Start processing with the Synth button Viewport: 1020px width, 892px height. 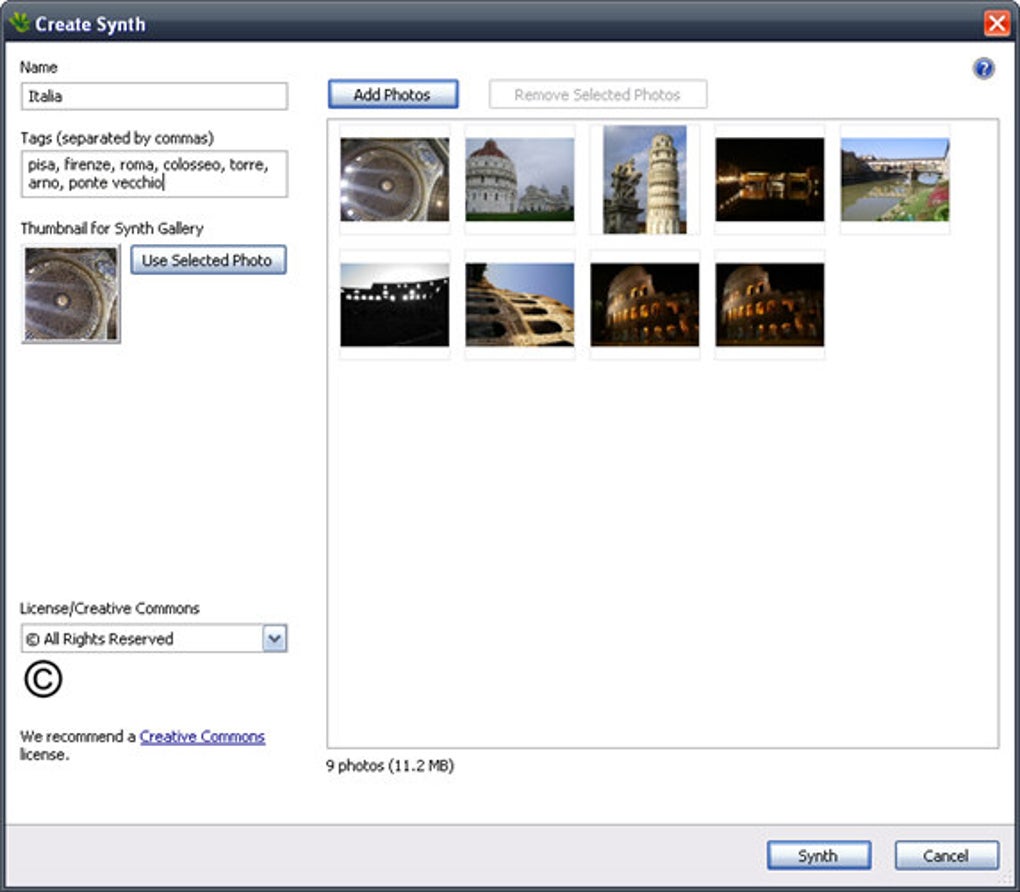click(x=818, y=855)
